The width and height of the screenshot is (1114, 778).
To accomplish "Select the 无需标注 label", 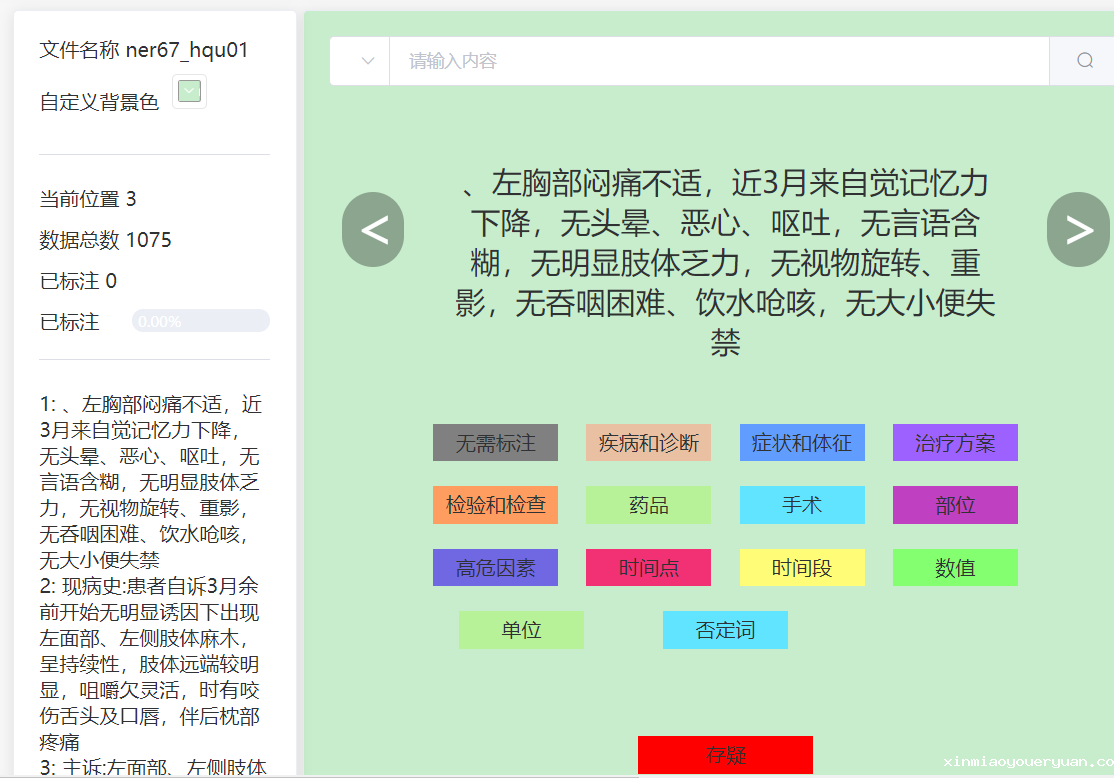I will point(495,443).
